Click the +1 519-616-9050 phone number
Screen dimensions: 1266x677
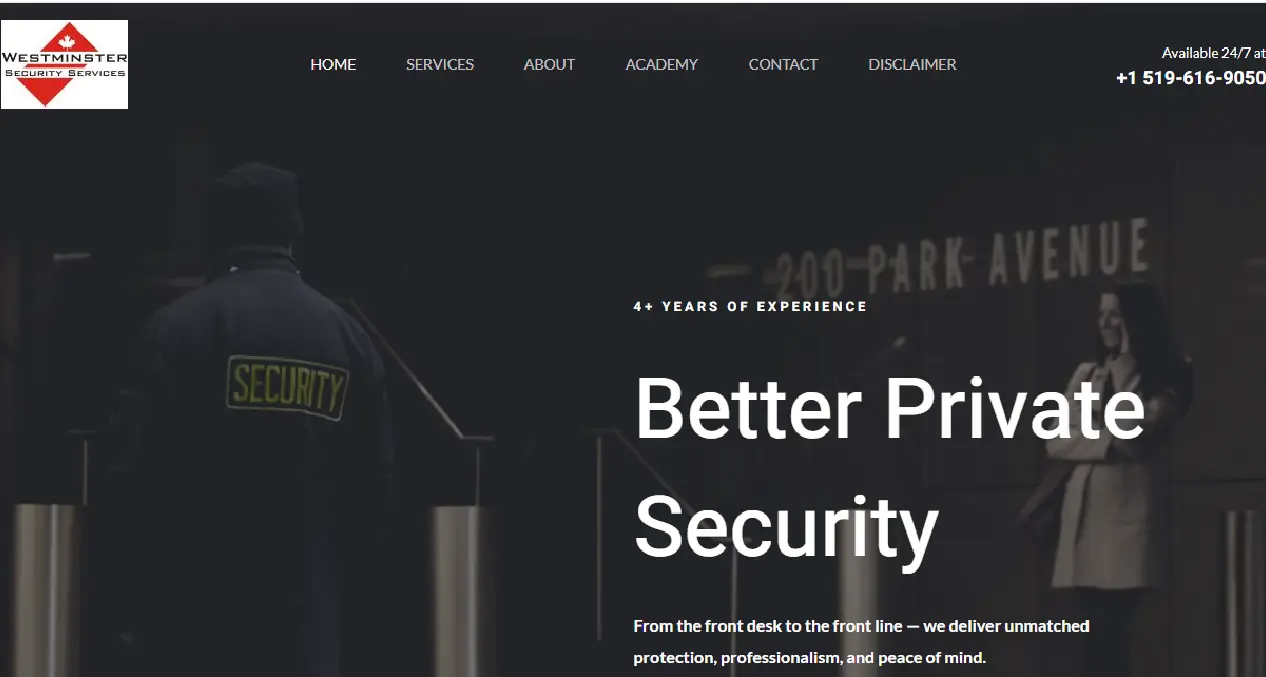(1191, 78)
